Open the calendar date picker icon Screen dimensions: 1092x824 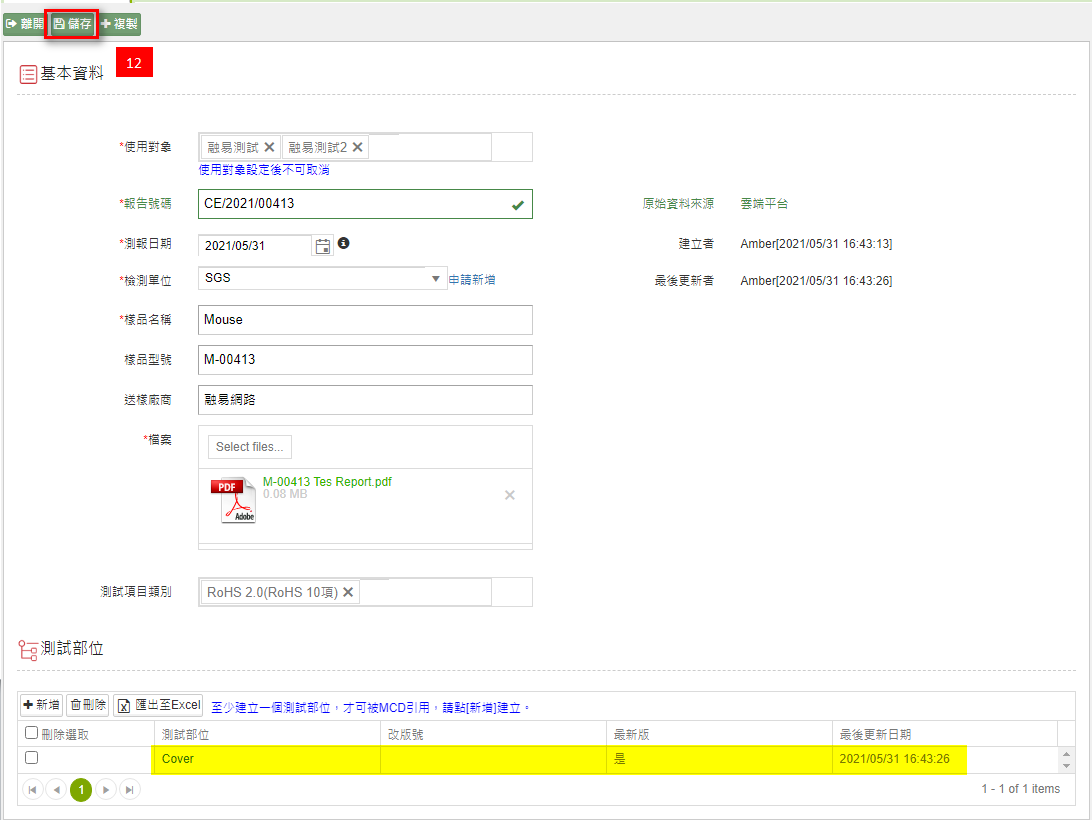323,246
